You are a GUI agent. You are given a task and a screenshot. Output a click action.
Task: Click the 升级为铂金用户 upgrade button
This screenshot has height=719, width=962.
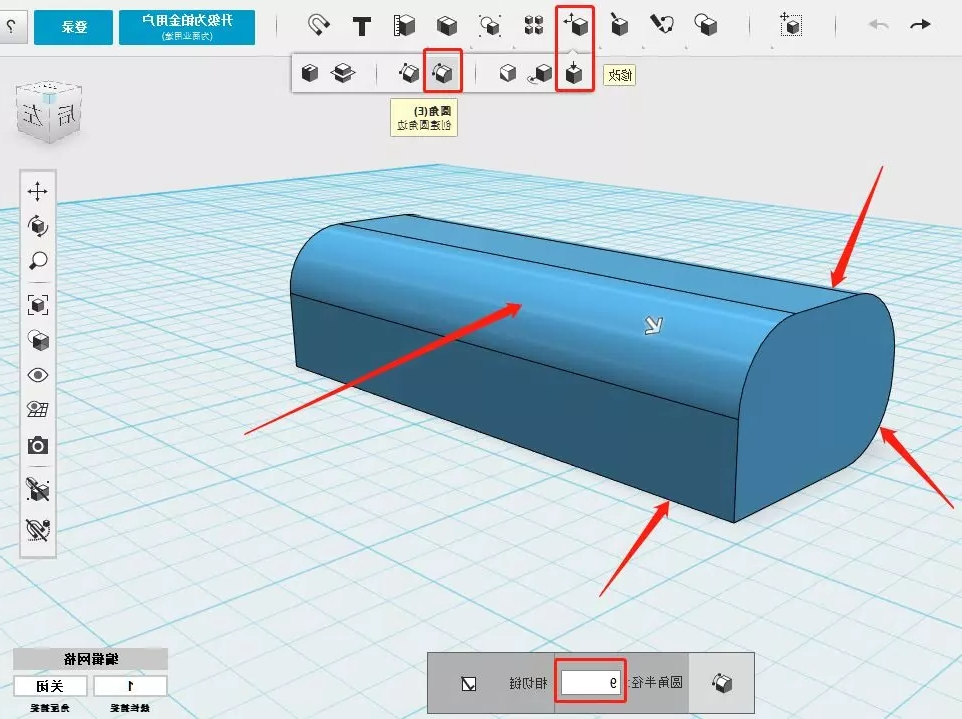(x=187, y=27)
